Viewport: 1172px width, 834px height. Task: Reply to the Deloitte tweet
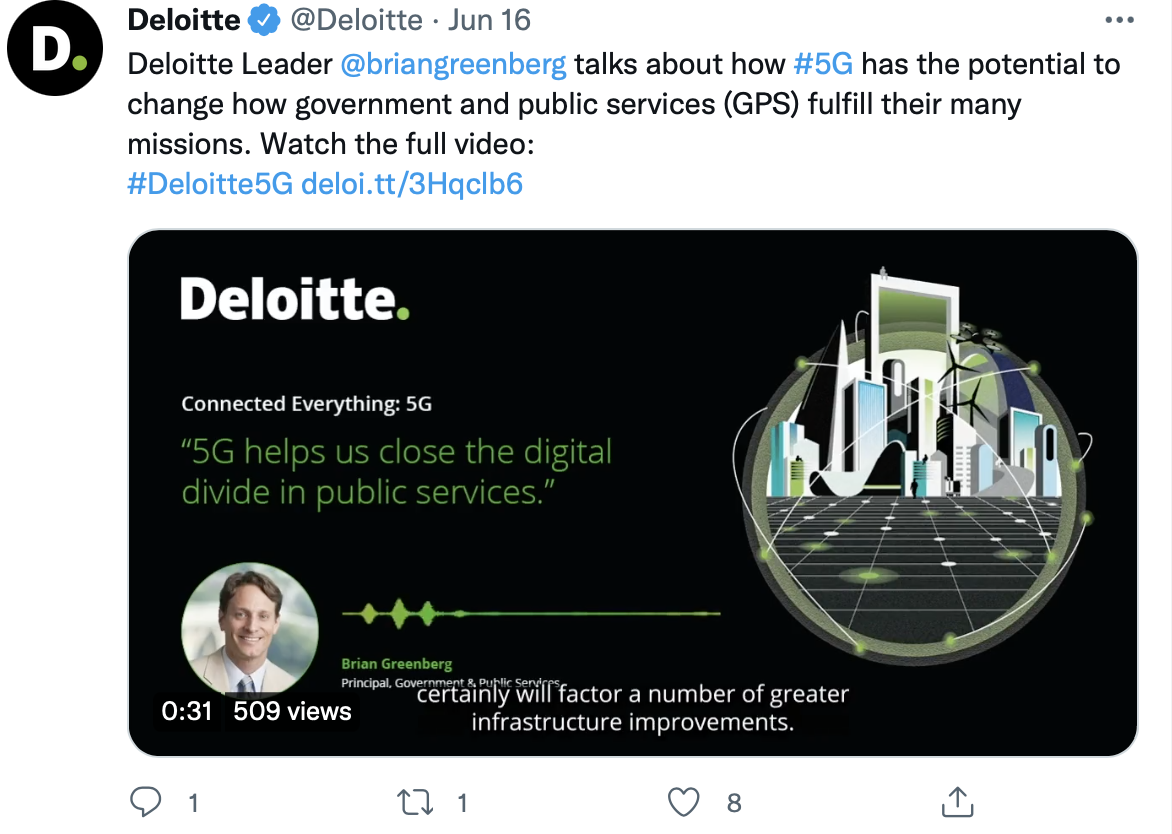point(148,801)
